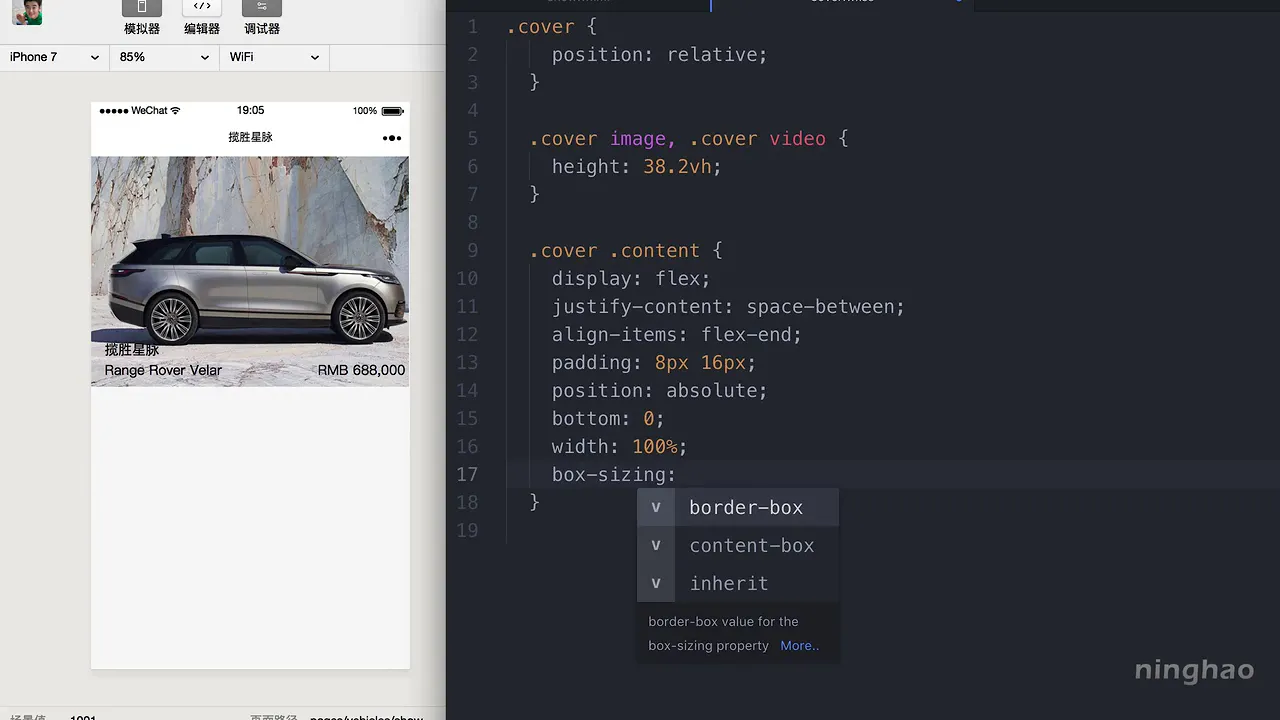Click the Range Rover car image
Viewport: 1280px width, 720px height.
point(250,271)
